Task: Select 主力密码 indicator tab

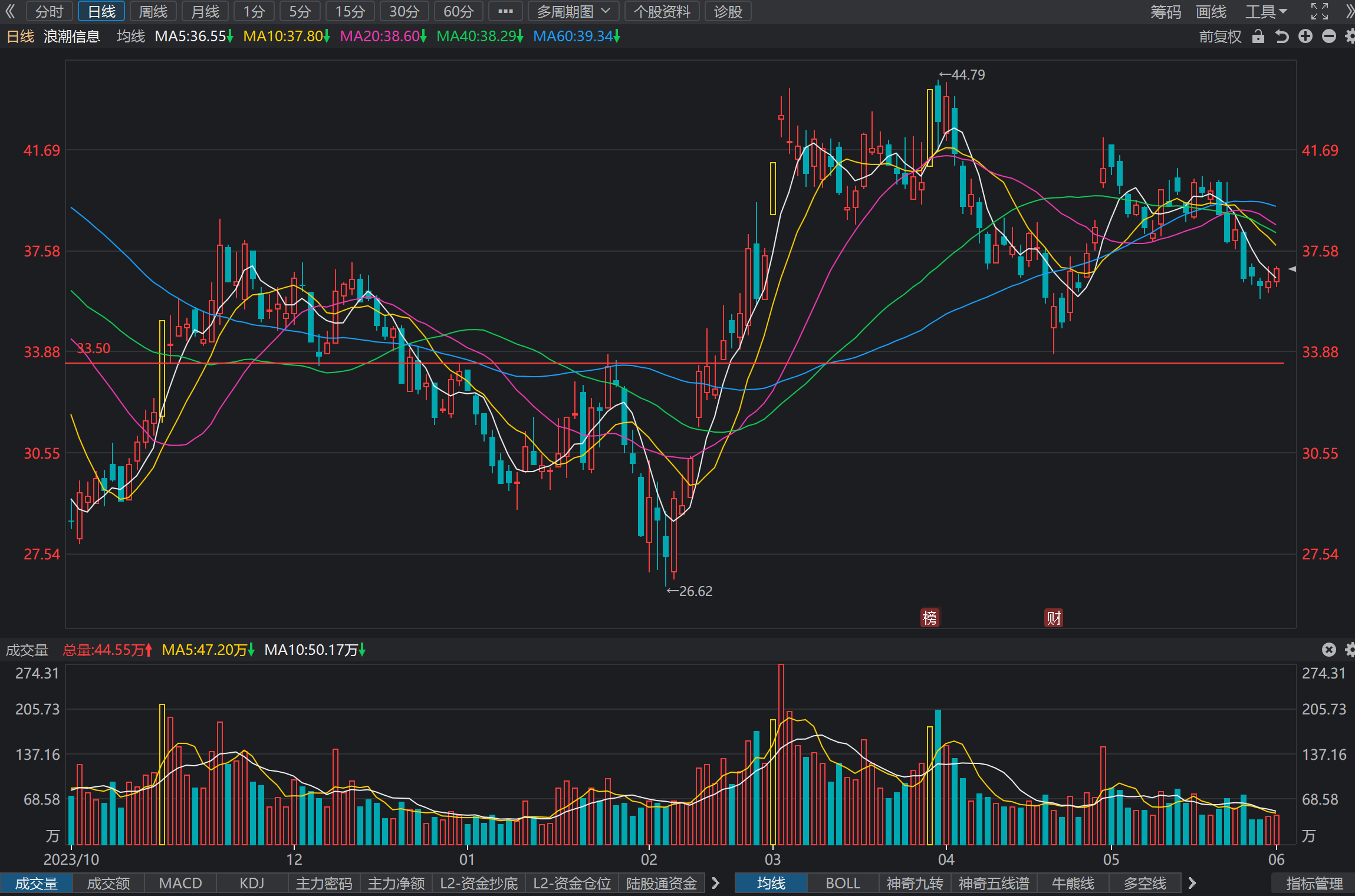Action: pos(324,884)
